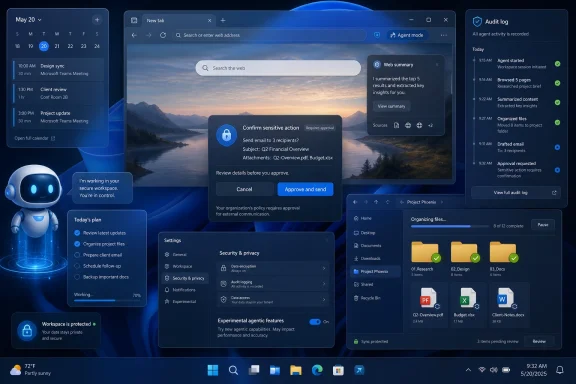Click the Audit log shield icon
Screen dimensions: 576x384
[x=477, y=22]
